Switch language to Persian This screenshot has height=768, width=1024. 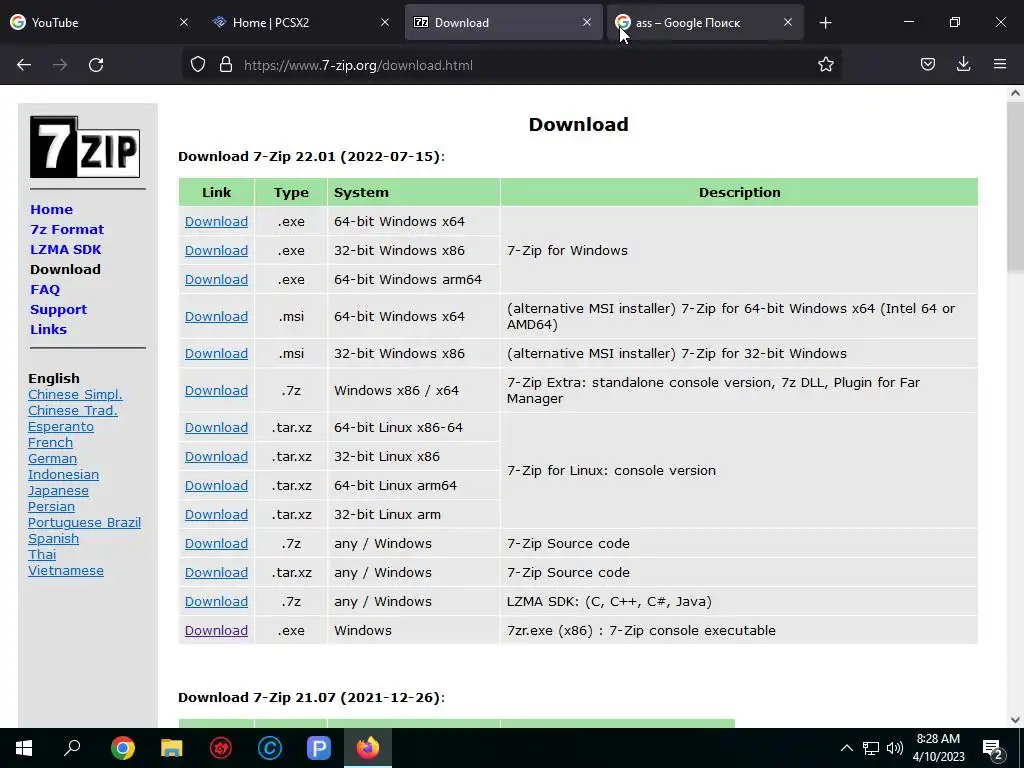51,506
